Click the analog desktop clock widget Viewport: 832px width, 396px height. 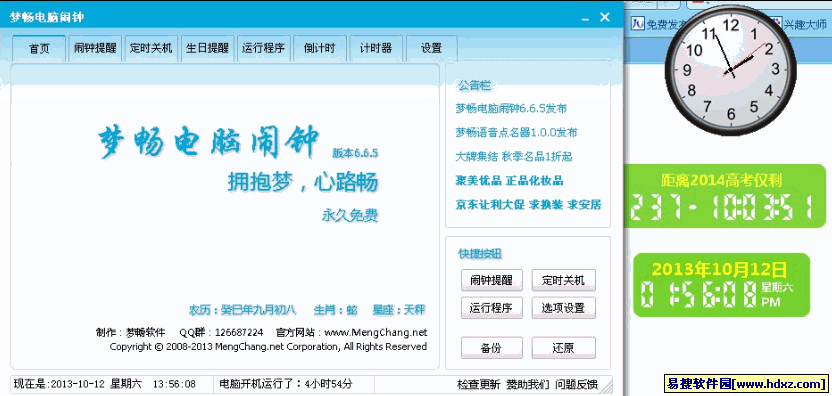(x=731, y=69)
